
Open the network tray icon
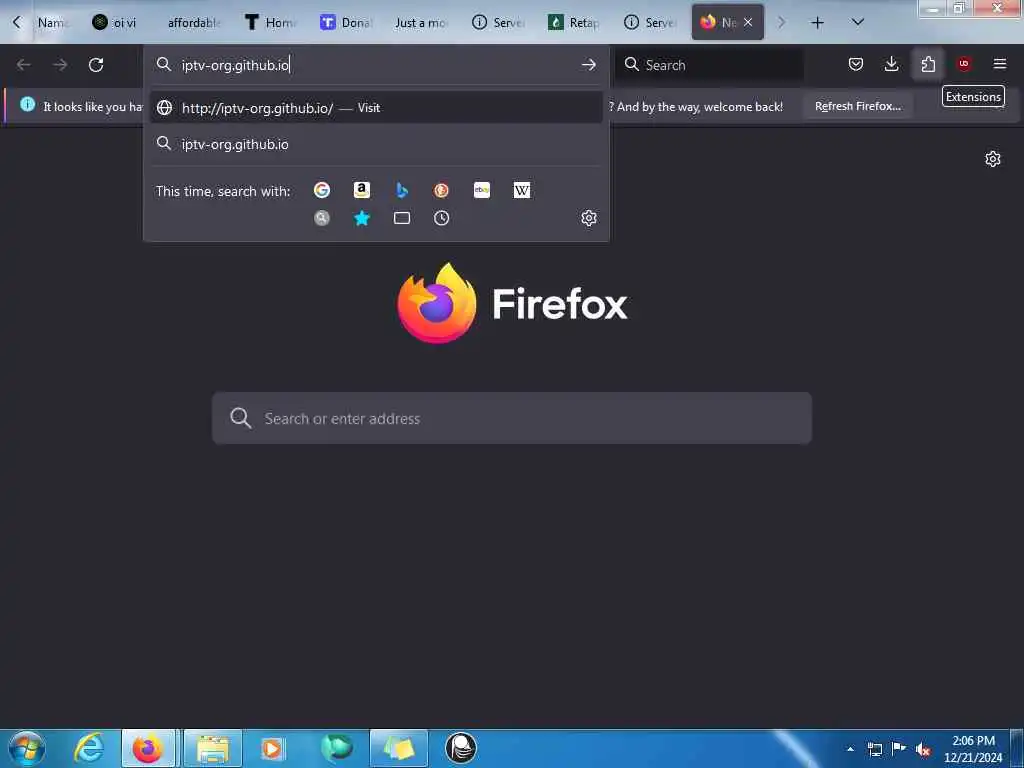[x=874, y=750]
